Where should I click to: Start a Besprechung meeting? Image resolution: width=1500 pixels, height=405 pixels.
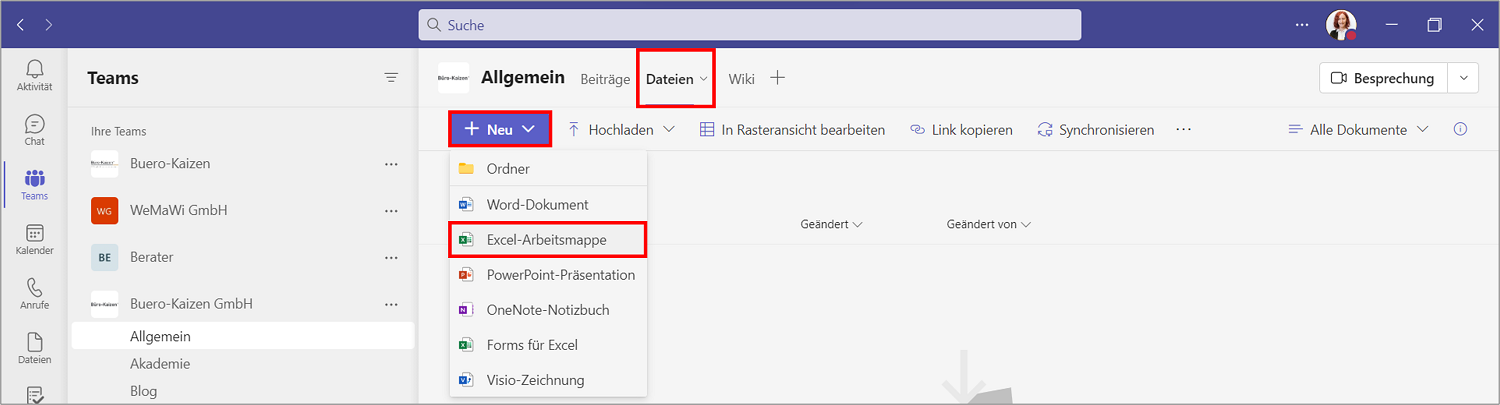tap(1385, 78)
